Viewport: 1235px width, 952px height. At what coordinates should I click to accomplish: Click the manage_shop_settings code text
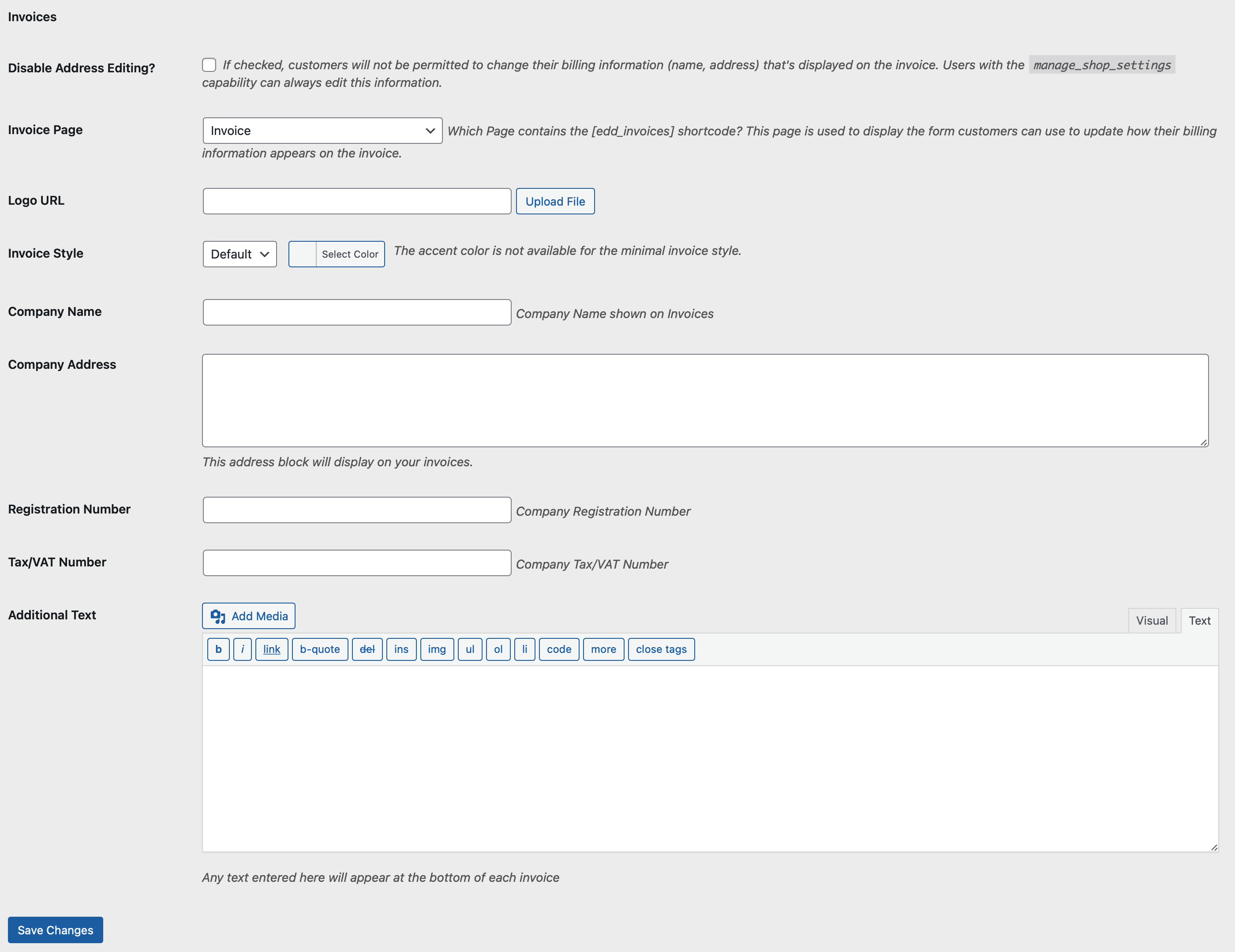[1101, 65]
